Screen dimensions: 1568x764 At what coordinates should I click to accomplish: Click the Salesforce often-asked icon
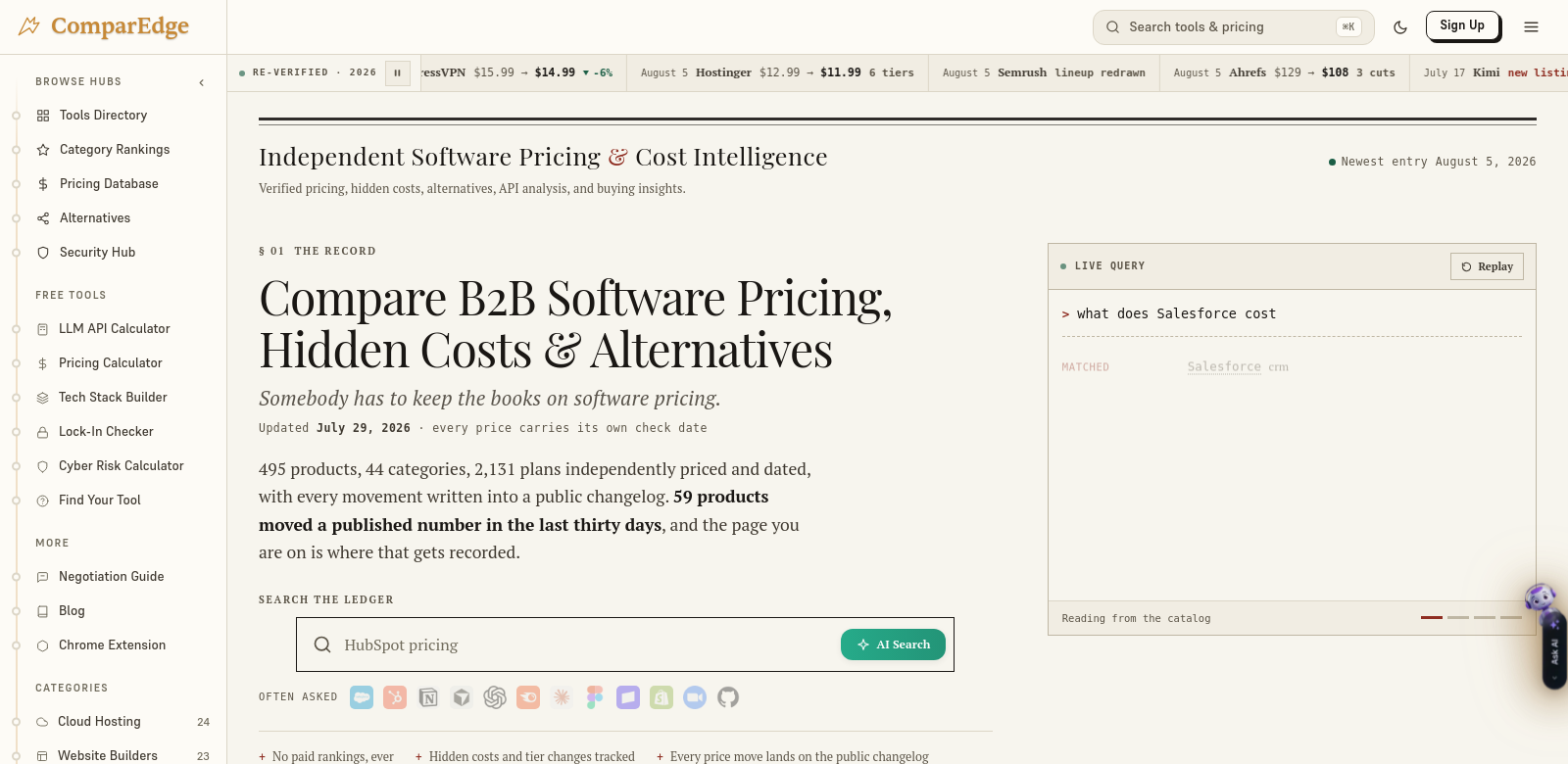click(x=362, y=697)
